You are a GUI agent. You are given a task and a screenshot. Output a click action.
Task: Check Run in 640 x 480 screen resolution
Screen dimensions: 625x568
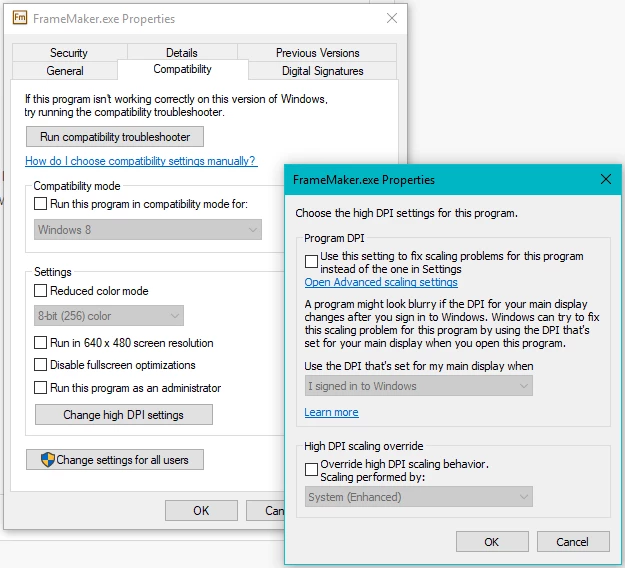point(40,342)
